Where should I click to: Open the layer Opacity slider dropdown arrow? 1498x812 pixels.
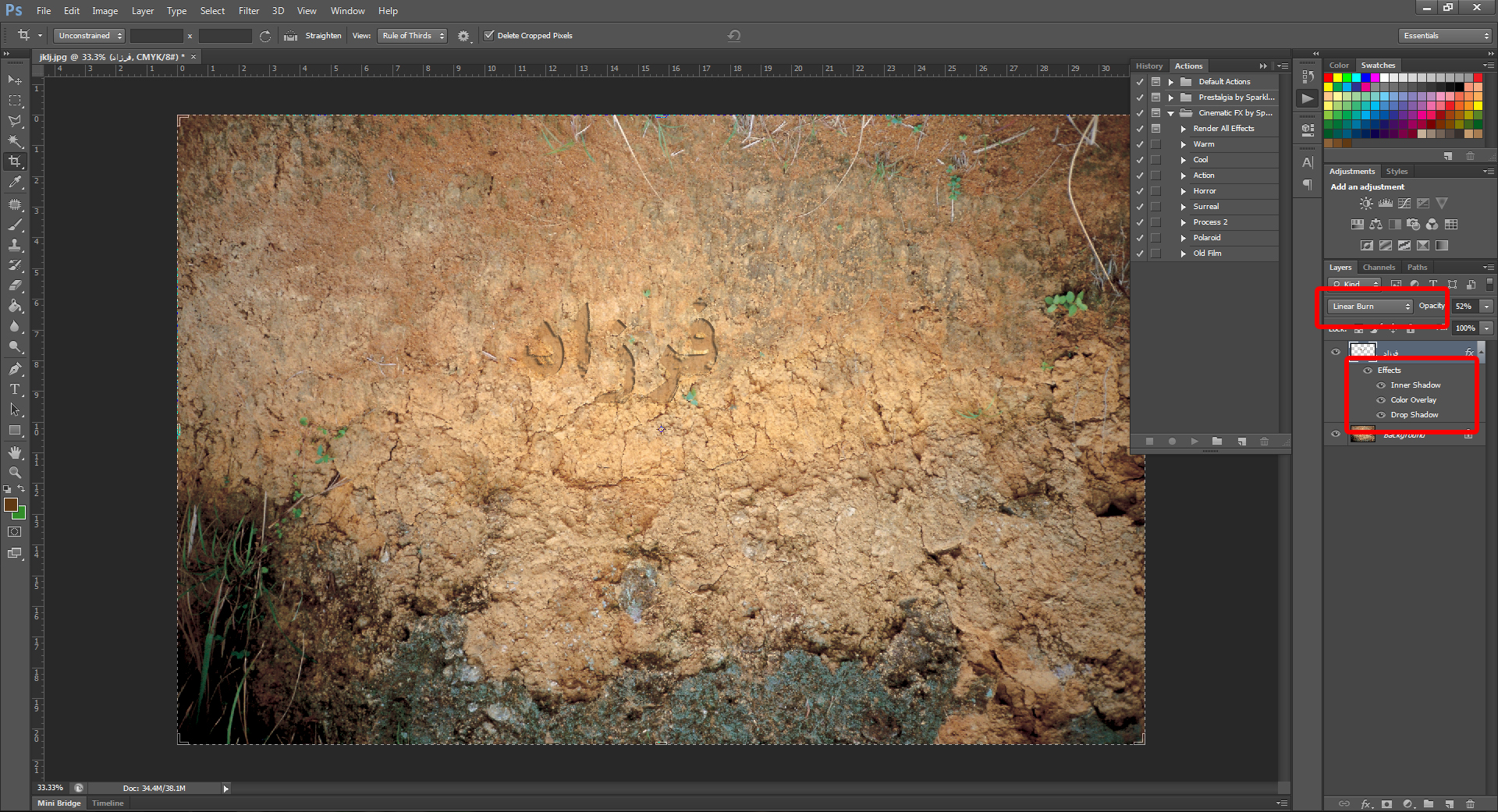click(1486, 307)
